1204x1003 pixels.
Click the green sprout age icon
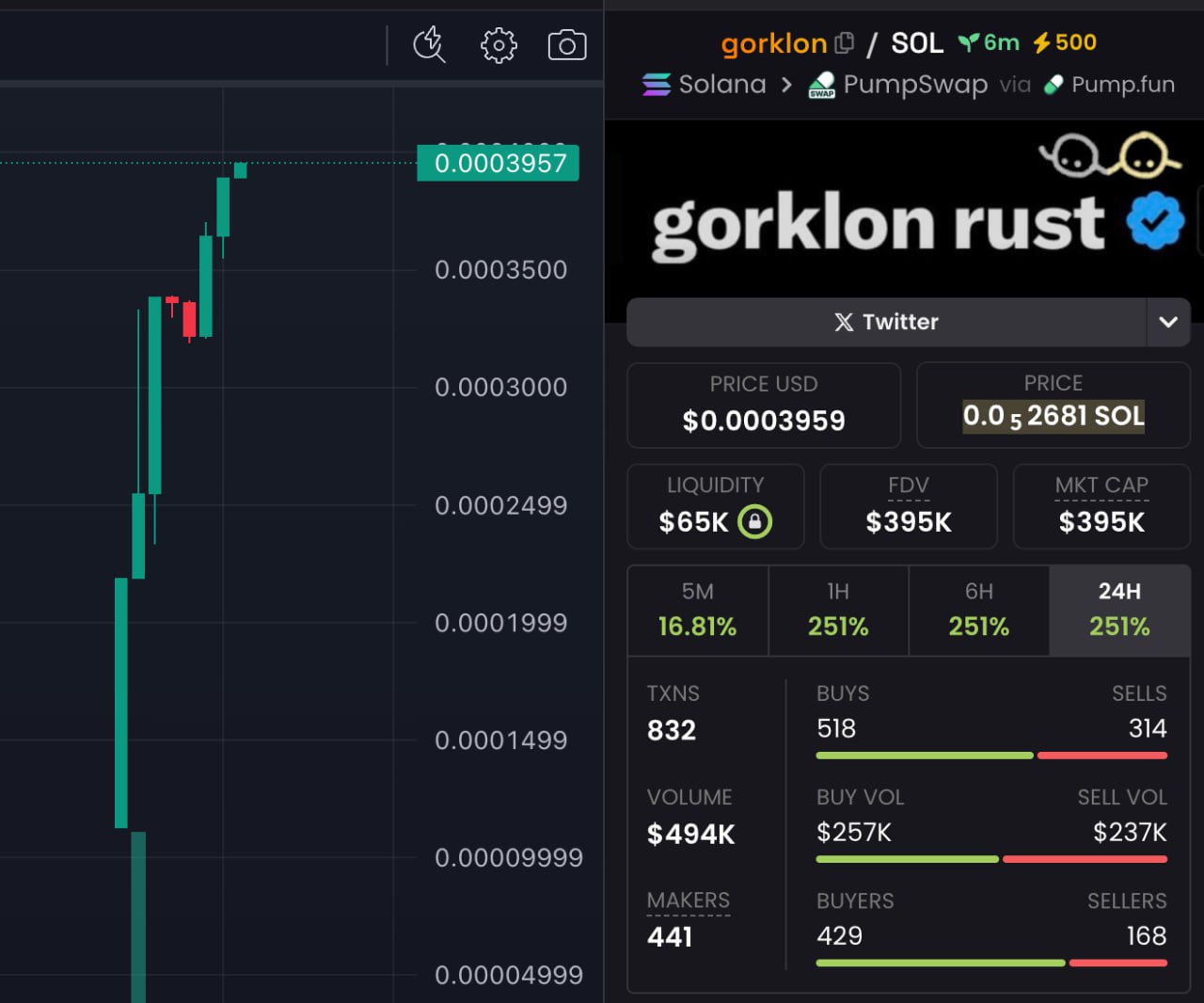[x=969, y=42]
